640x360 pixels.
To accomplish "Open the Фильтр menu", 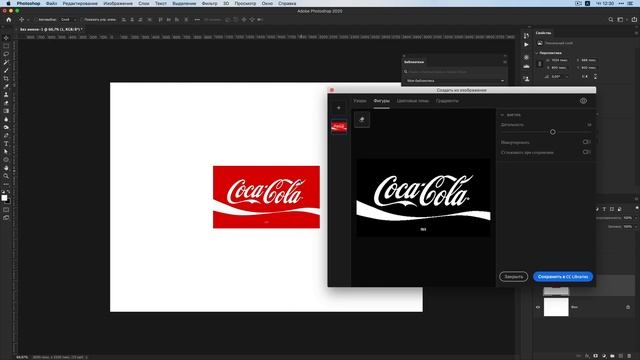I will (x=209, y=3).
